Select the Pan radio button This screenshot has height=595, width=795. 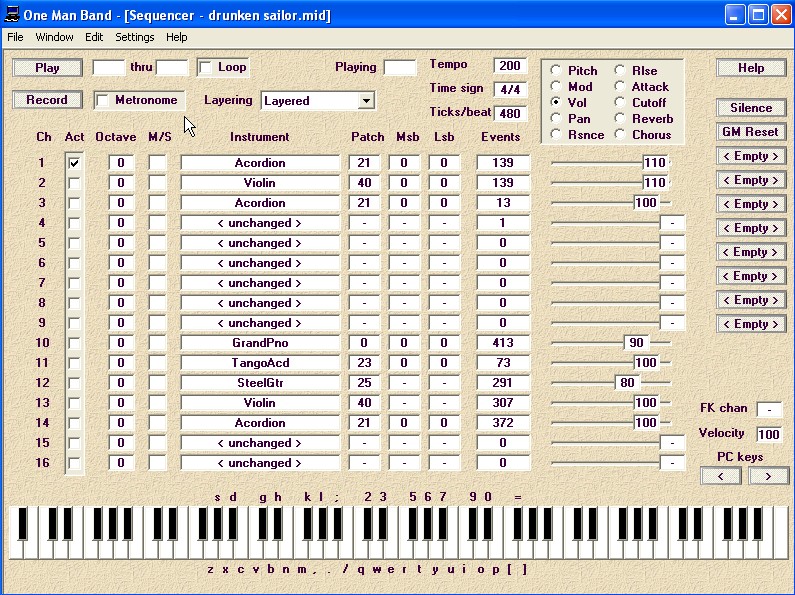tap(556, 119)
